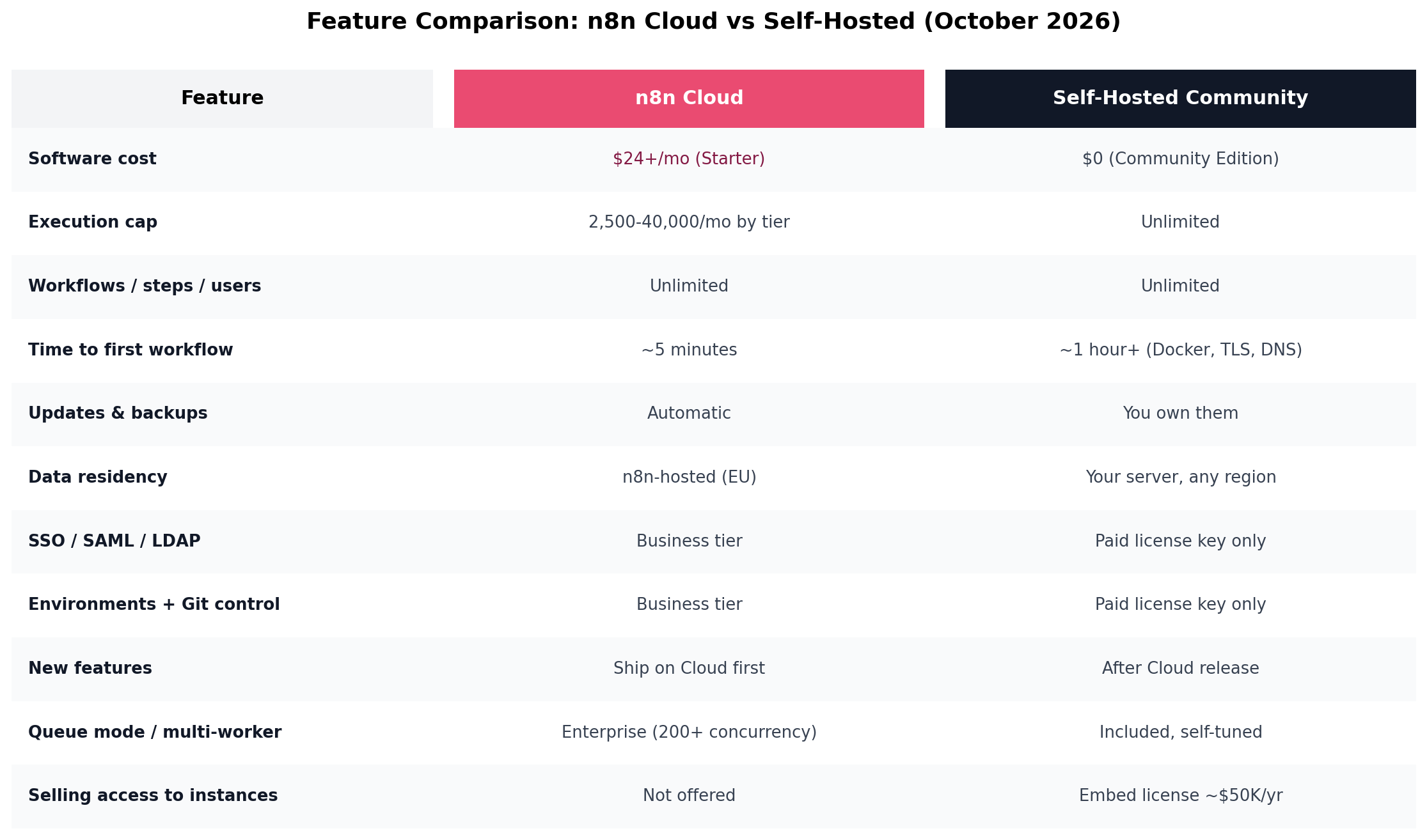Click the 'Your server, any region' cell
Image resolution: width=1427 pixels, height=840 pixels.
(1180, 478)
